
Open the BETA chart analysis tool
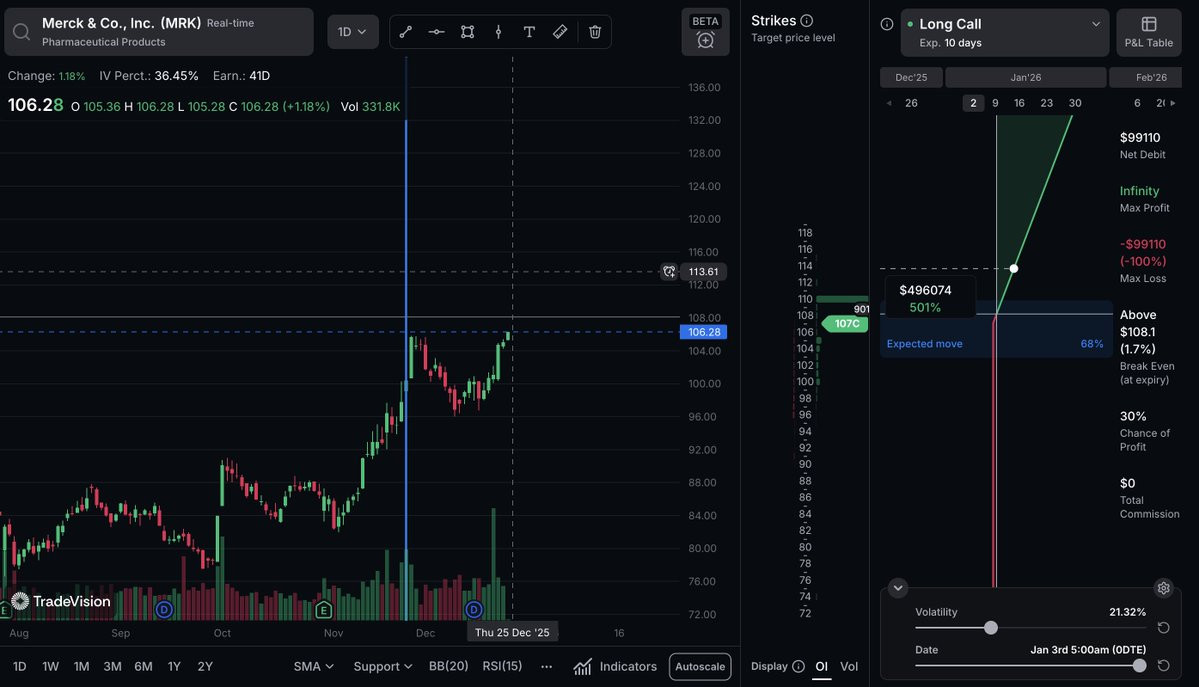(705, 32)
